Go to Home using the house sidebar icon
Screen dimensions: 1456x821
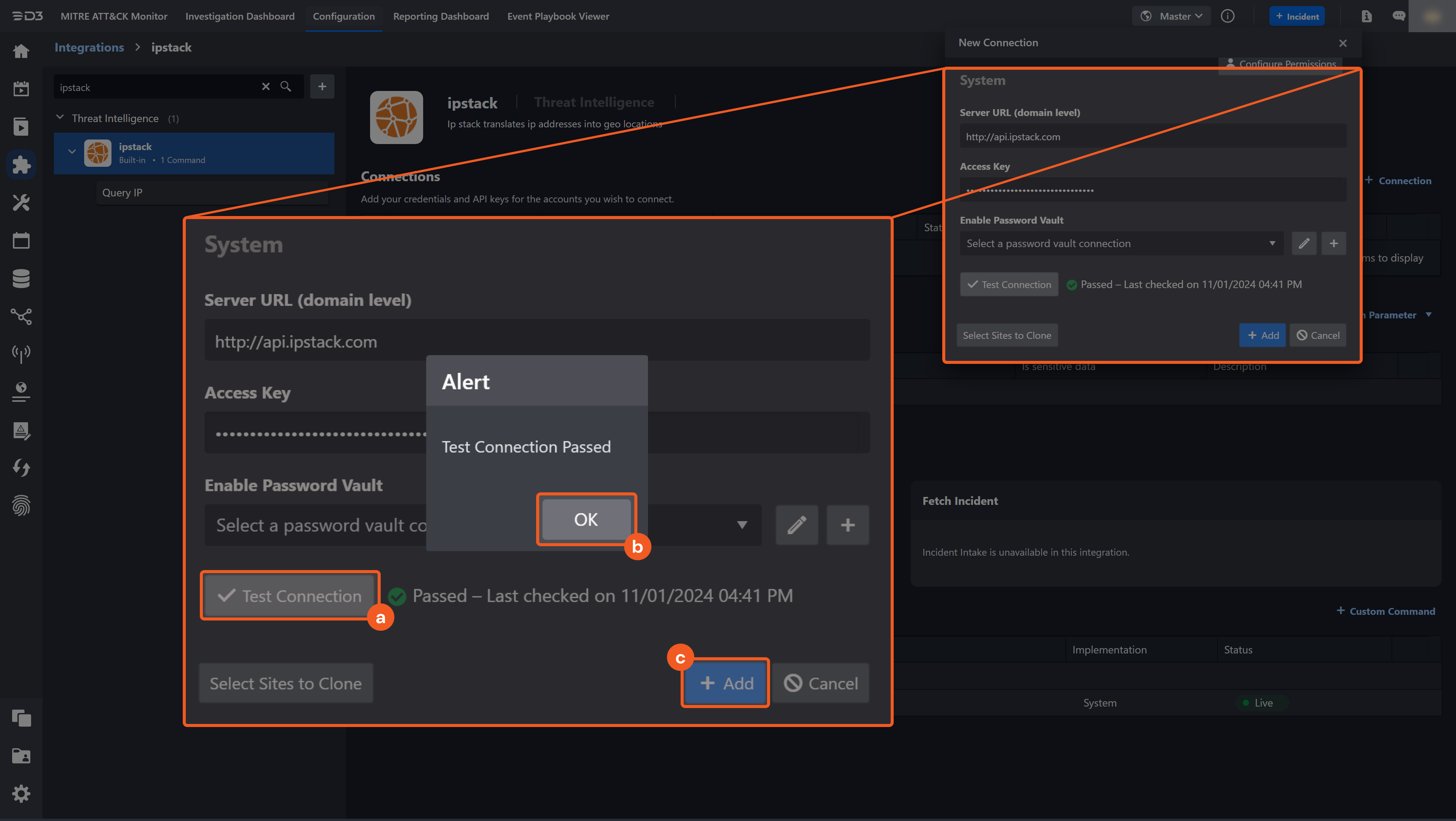point(21,51)
